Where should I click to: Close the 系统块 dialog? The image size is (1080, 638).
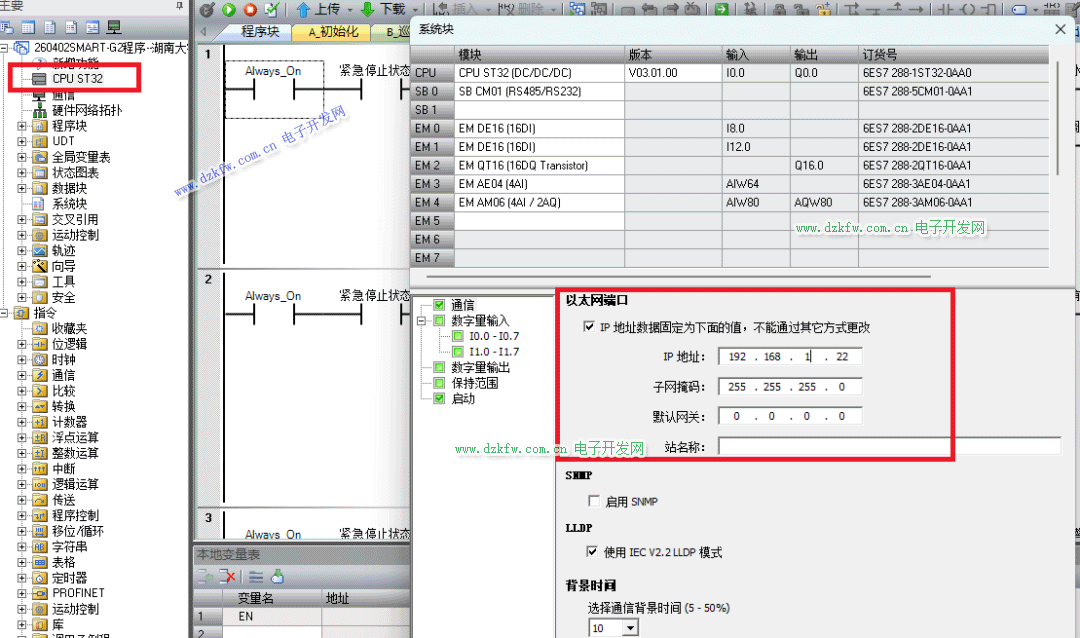tap(1060, 29)
